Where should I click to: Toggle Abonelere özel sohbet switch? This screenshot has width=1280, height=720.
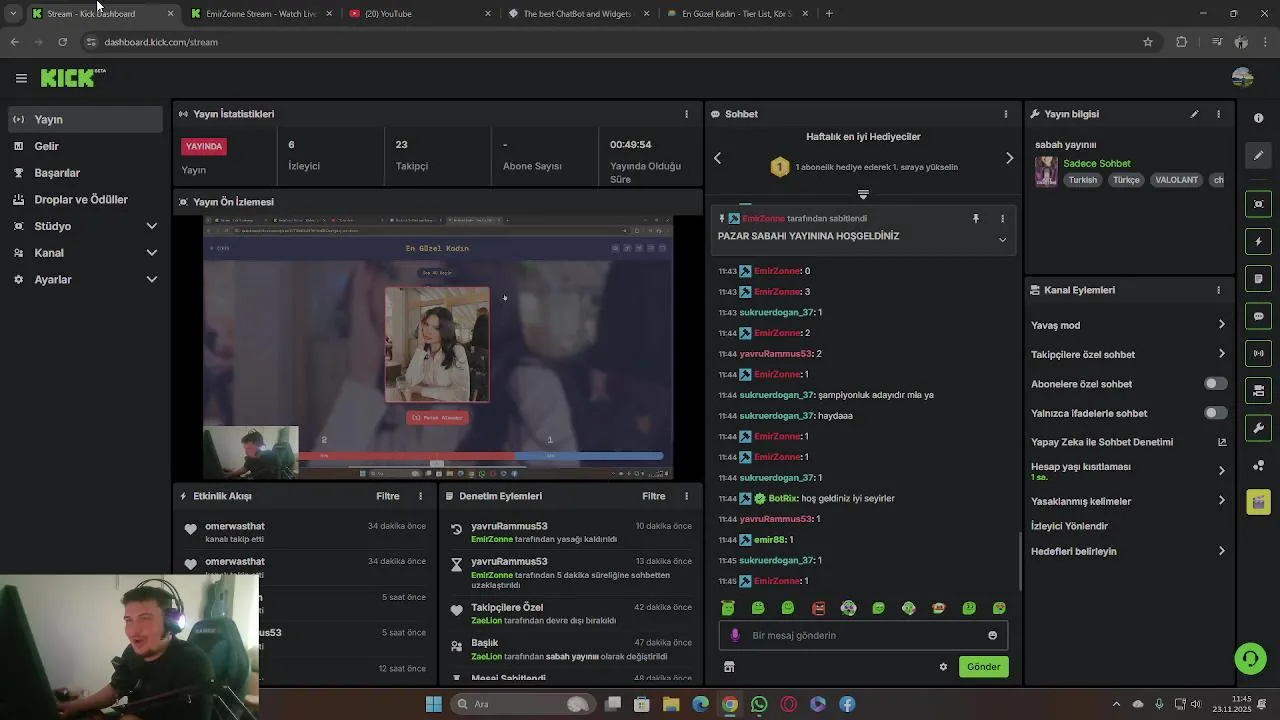1215,384
